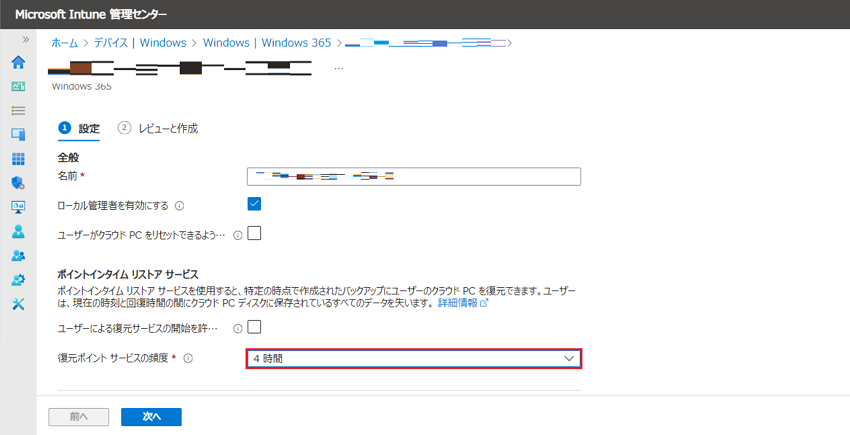Viewport: 850px width, 435px height.
Task: Show info for 復元ポイント サービスの頻度
Action: [188, 359]
